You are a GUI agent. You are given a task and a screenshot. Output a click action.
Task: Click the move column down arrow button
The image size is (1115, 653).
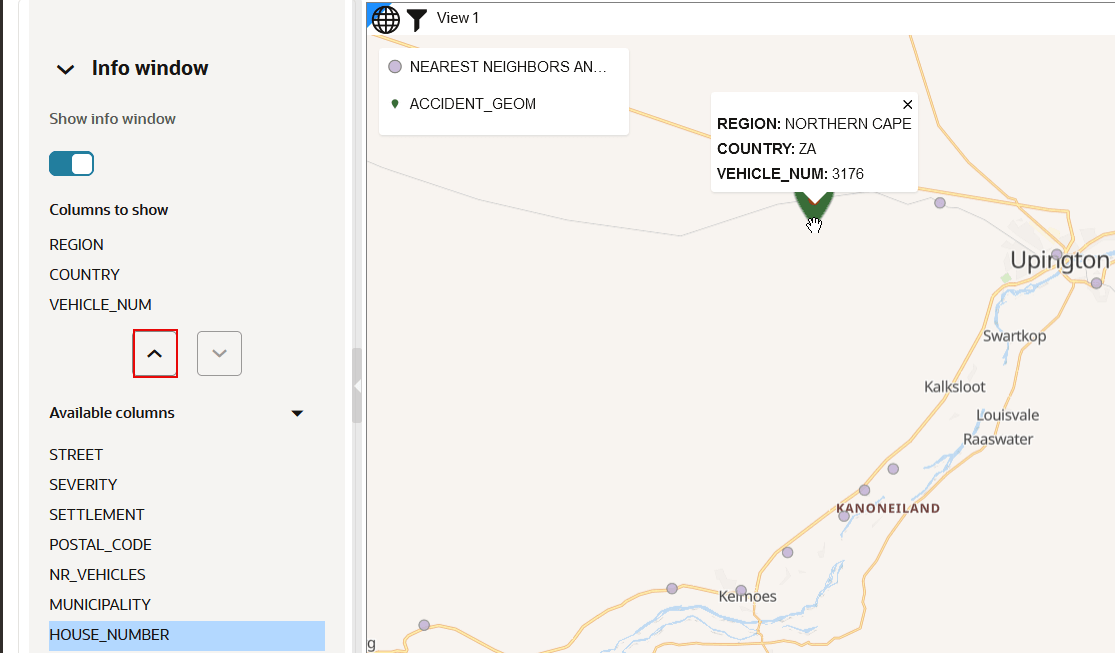(x=219, y=353)
